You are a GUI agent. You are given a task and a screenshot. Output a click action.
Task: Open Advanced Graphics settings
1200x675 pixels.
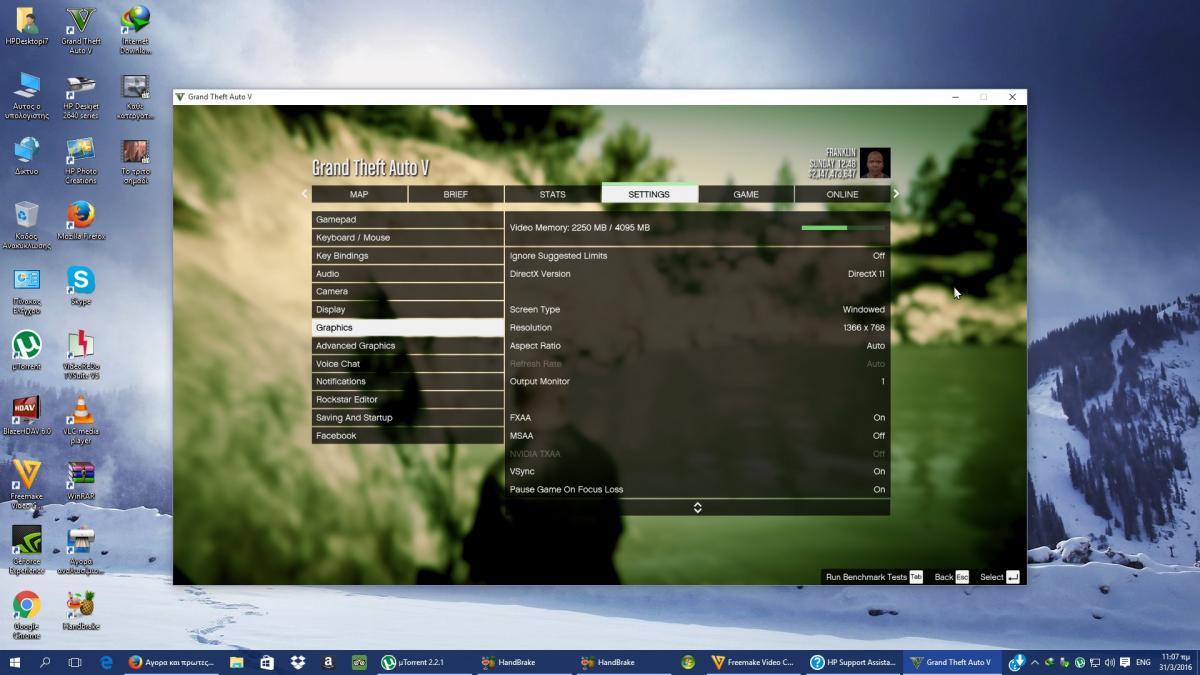(x=407, y=346)
